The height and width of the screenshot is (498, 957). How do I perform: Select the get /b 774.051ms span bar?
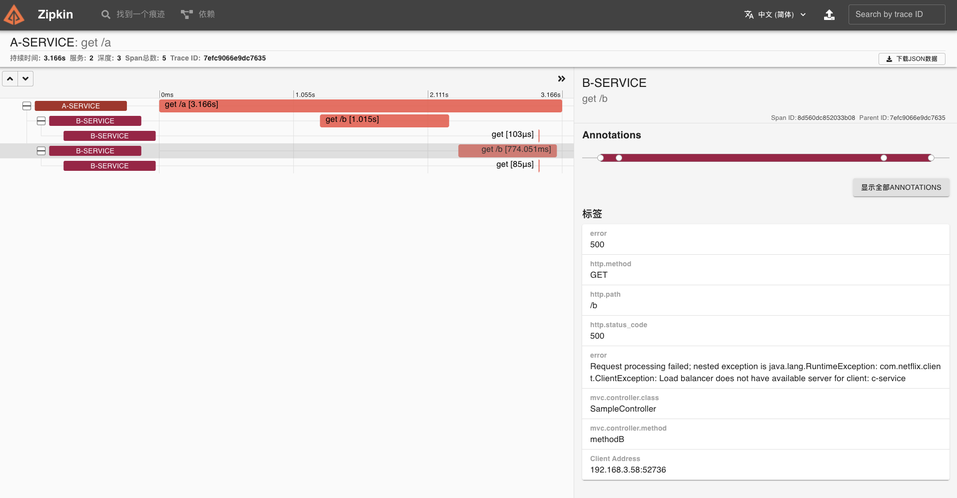click(507, 150)
